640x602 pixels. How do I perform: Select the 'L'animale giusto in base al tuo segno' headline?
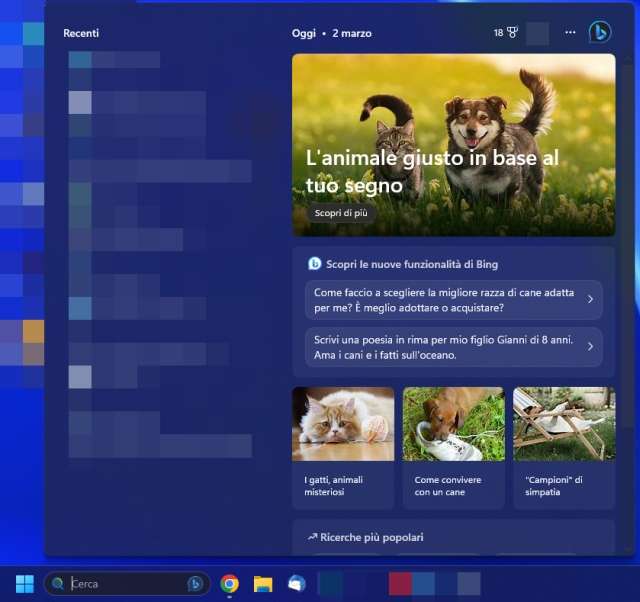432,172
